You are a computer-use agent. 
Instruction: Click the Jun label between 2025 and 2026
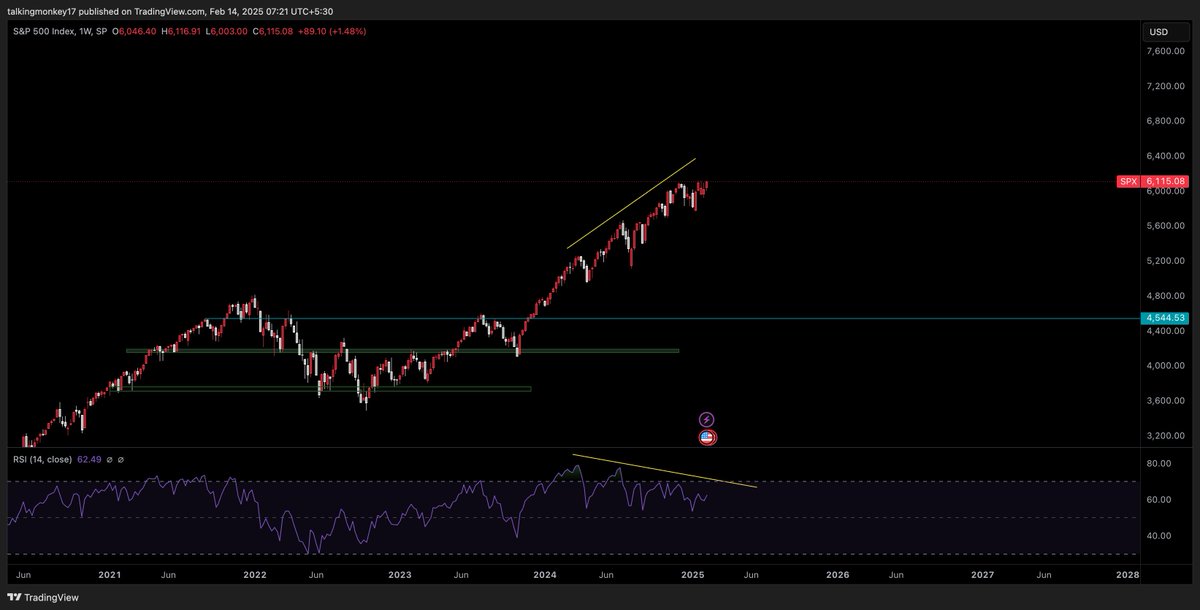tap(752, 576)
